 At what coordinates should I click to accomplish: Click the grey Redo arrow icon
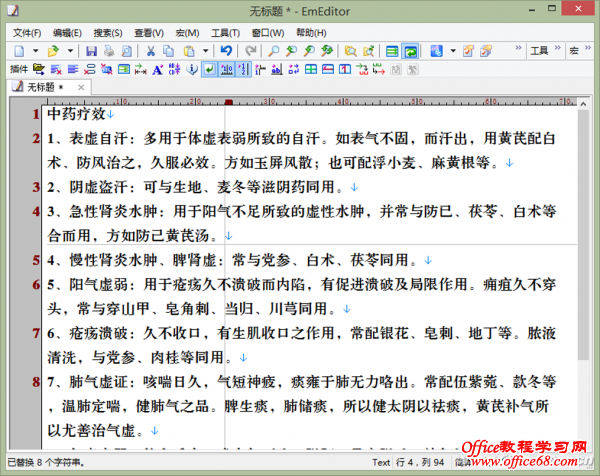250,51
